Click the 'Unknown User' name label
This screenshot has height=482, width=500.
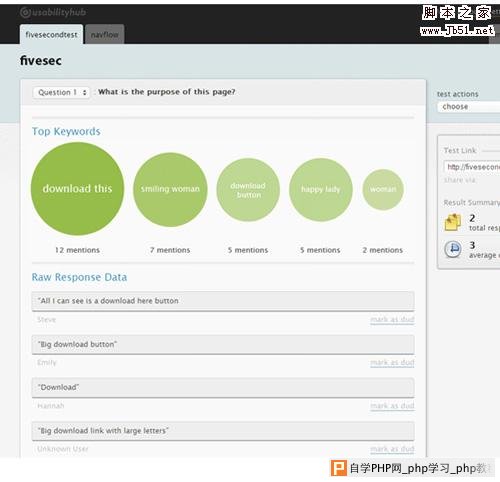tap(63, 449)
